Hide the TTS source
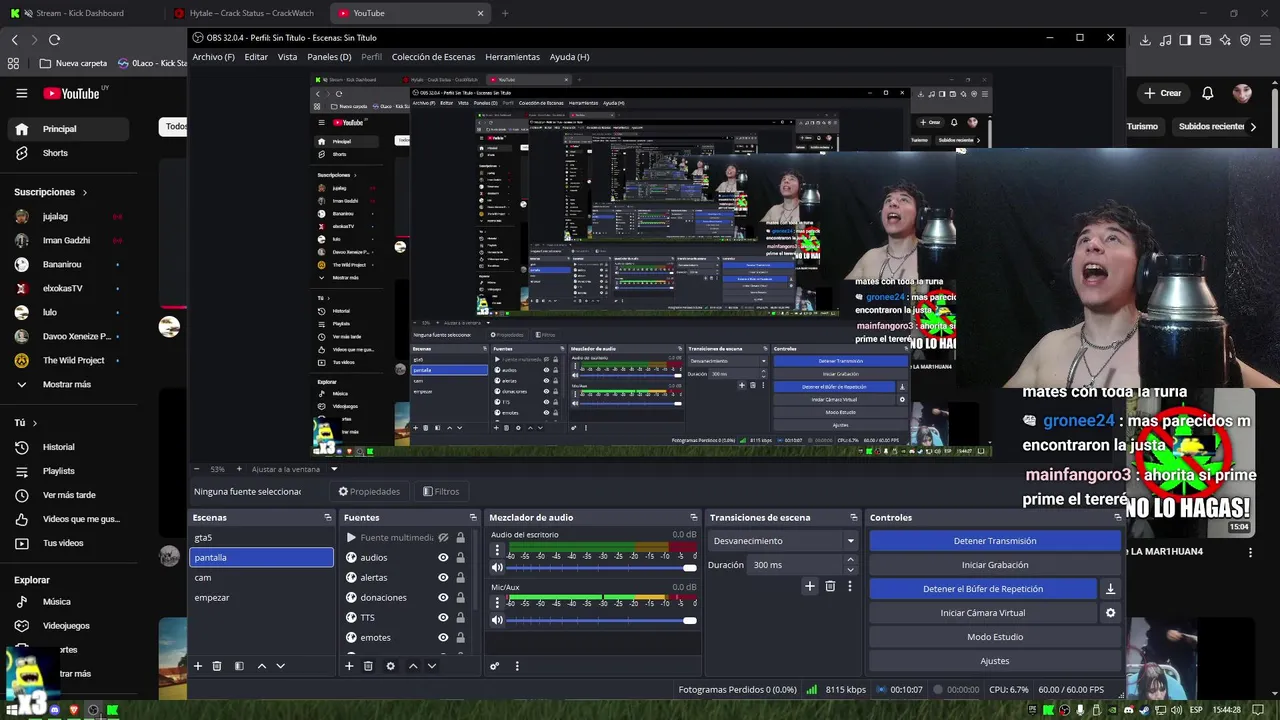1280x720 pixels. pos(443,617)
